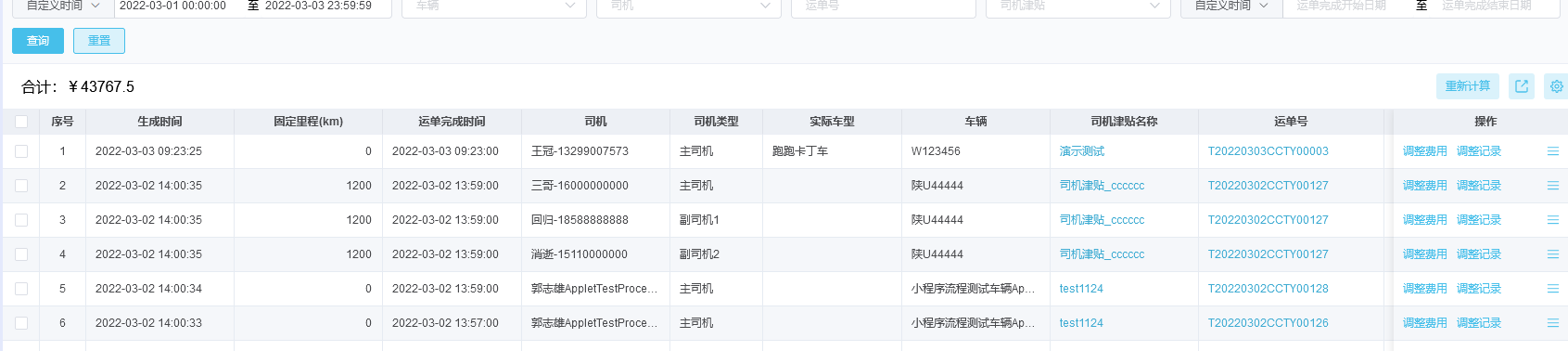Viewport: 1568px width, 351px height.
Task: Open the row menu icon for row 5
Action: (1553, 289)
